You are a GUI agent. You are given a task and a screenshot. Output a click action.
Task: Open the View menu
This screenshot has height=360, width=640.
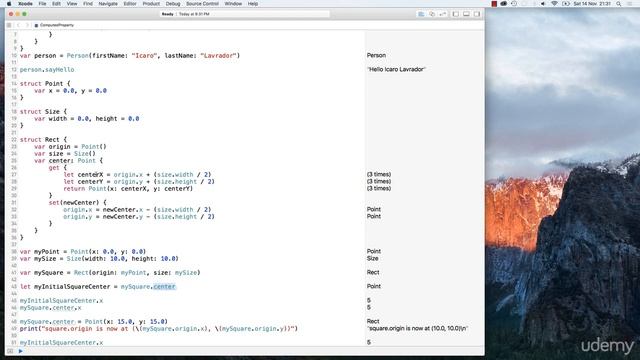(72, 4)
